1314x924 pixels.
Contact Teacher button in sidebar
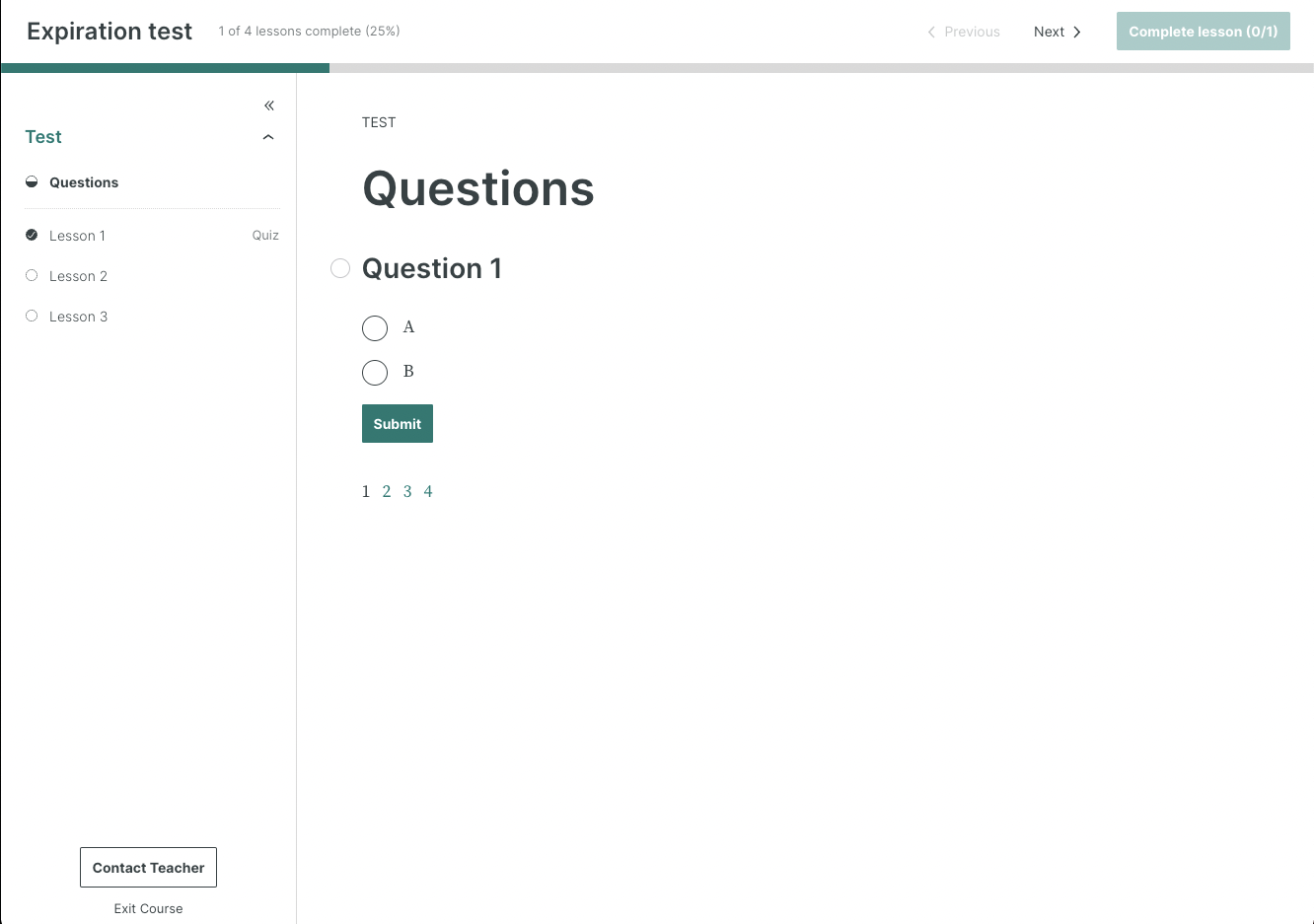(148, 868)
